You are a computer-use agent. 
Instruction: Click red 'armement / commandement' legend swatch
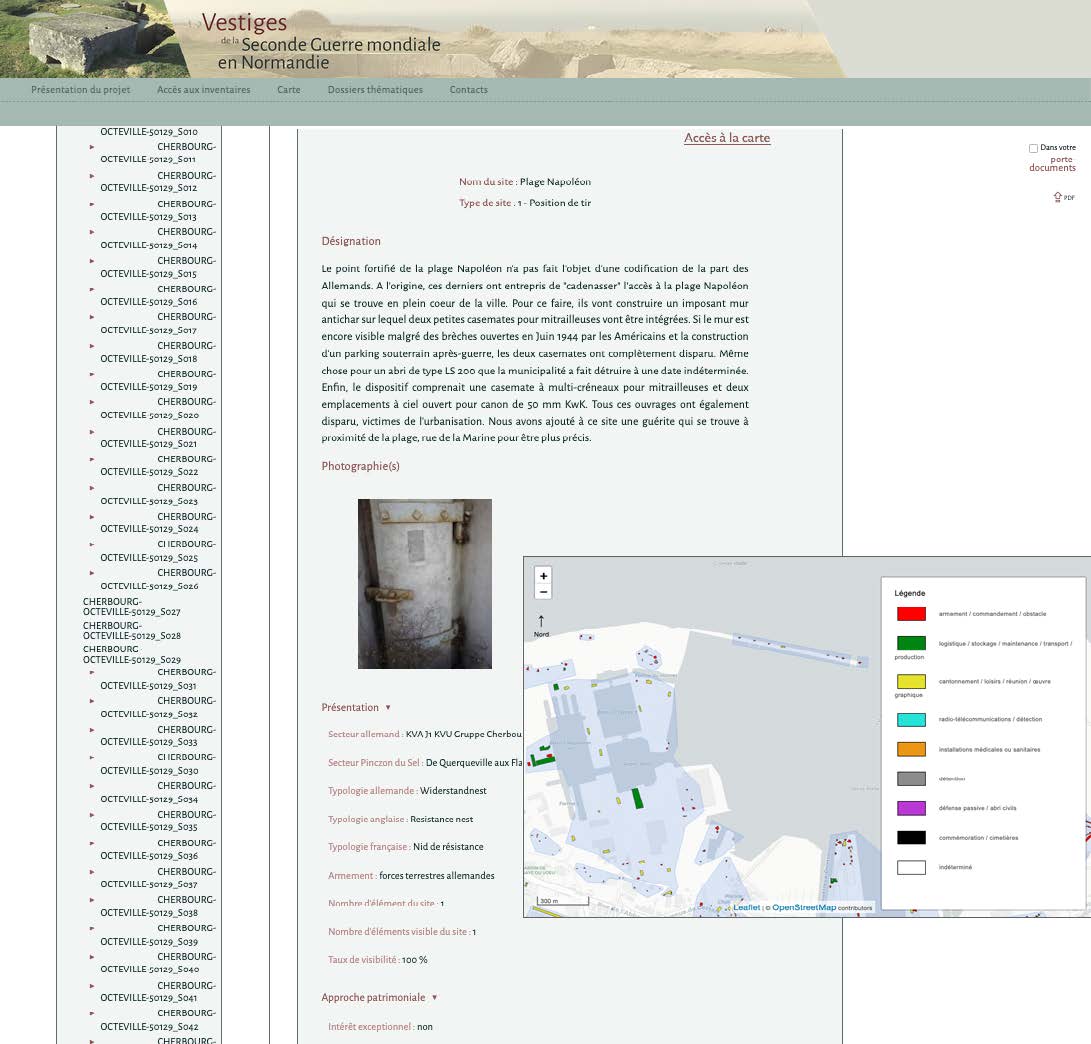(911, 614)
